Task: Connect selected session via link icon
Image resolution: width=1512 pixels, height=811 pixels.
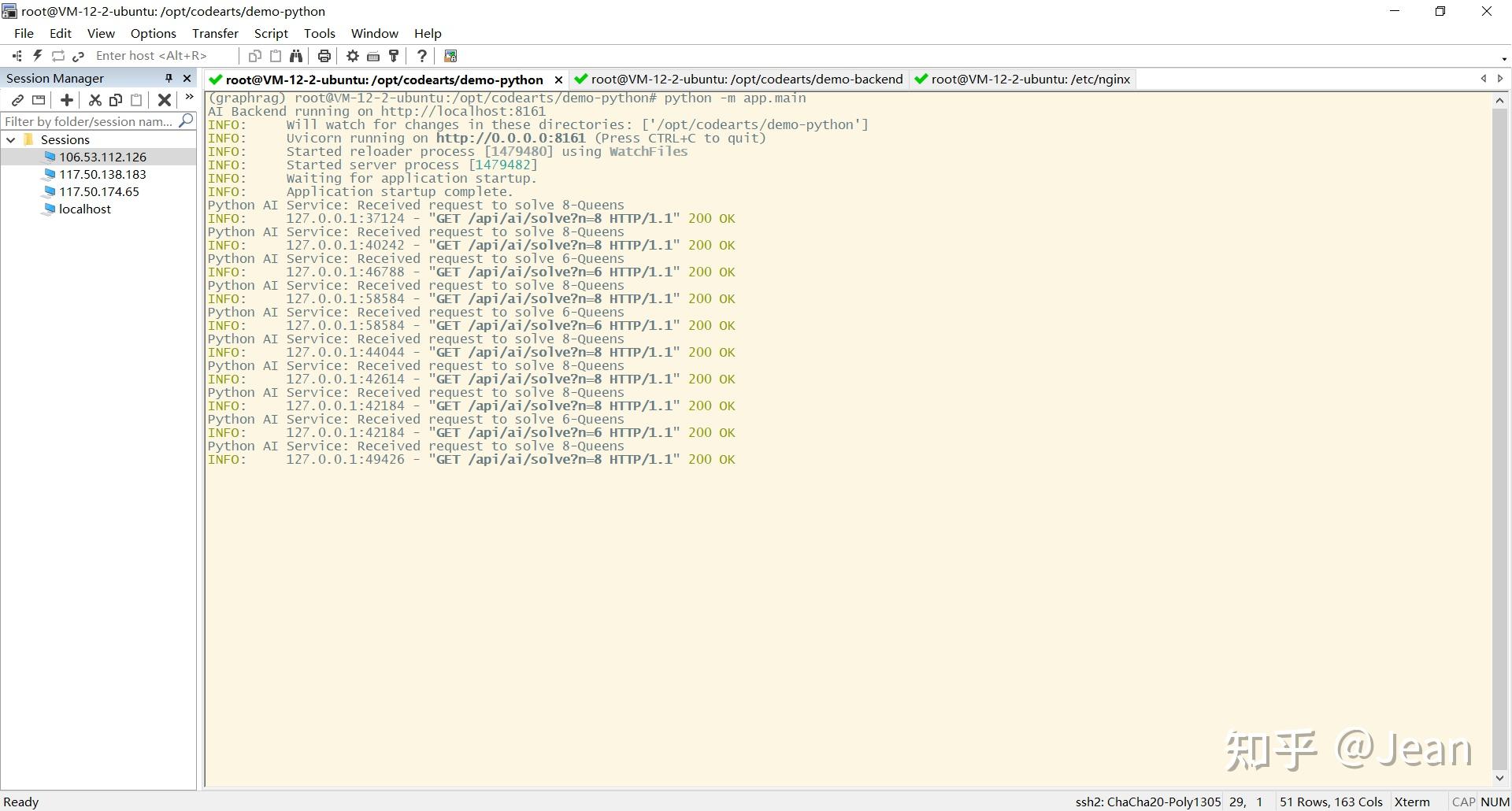Action: click(17, 100)
